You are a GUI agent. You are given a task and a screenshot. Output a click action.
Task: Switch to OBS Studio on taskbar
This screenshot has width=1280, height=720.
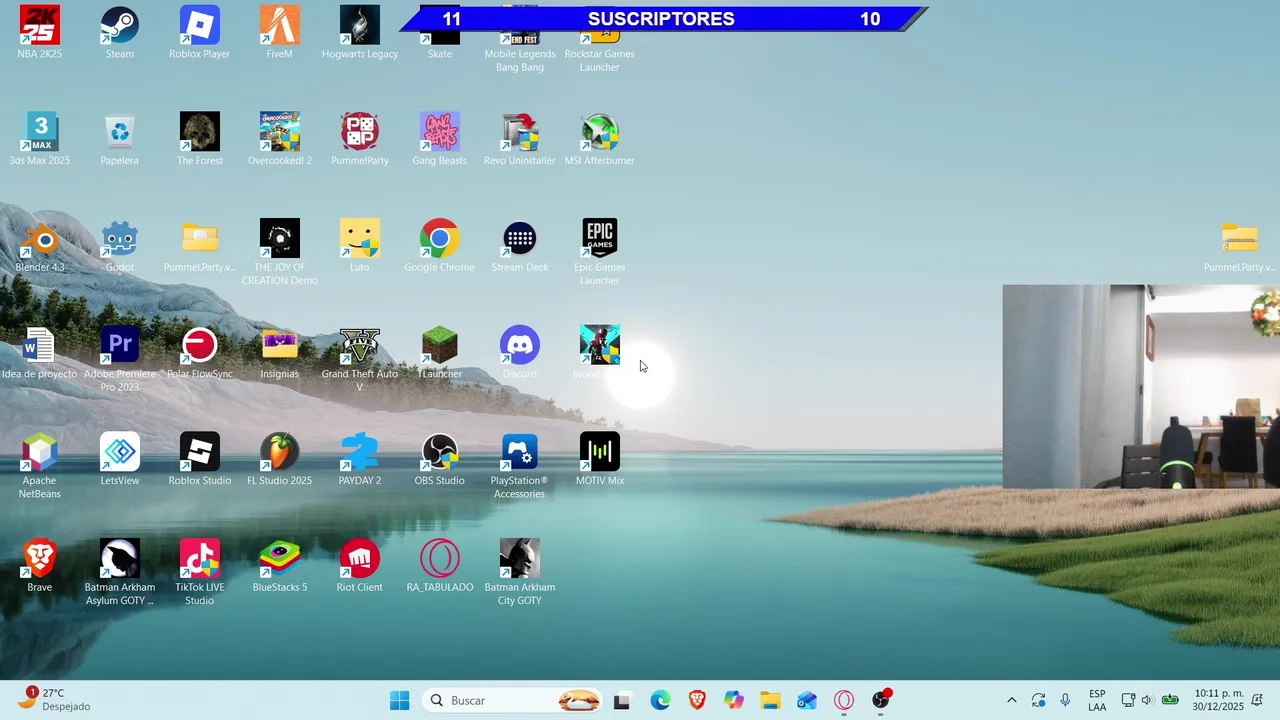tap(881, 701)
